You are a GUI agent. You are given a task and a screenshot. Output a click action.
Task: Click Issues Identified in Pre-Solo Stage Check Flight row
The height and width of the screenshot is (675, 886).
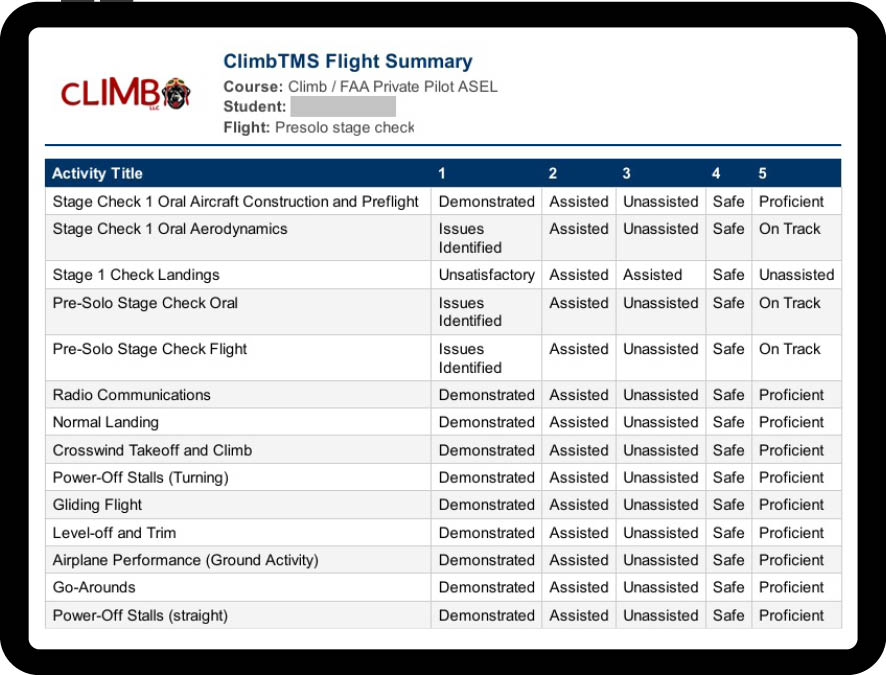470,358
